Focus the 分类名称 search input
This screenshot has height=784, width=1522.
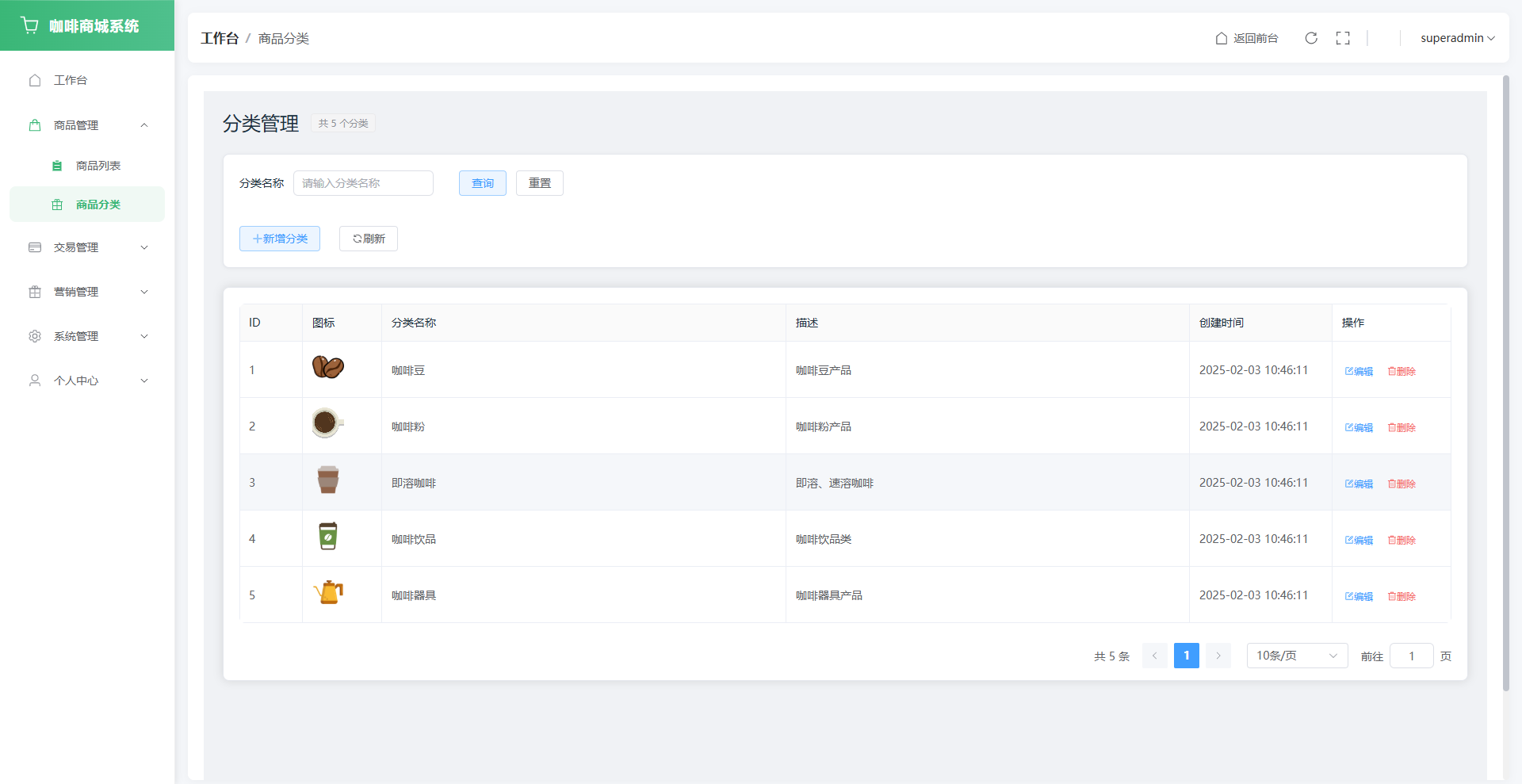(x=363, y=183)
